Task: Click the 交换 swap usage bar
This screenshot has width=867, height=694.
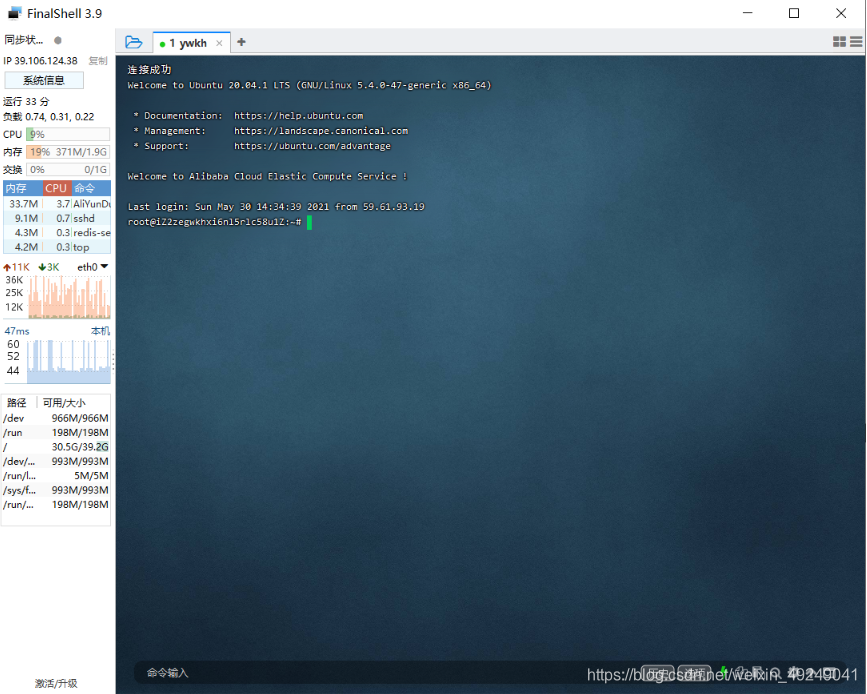Action: [68, 170]
